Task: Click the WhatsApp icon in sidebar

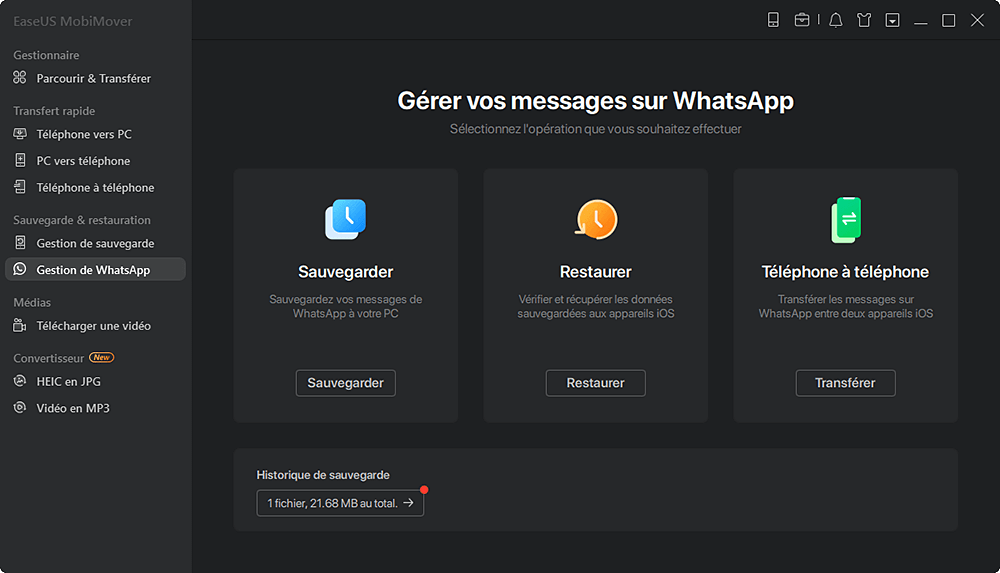Action: 20,269
